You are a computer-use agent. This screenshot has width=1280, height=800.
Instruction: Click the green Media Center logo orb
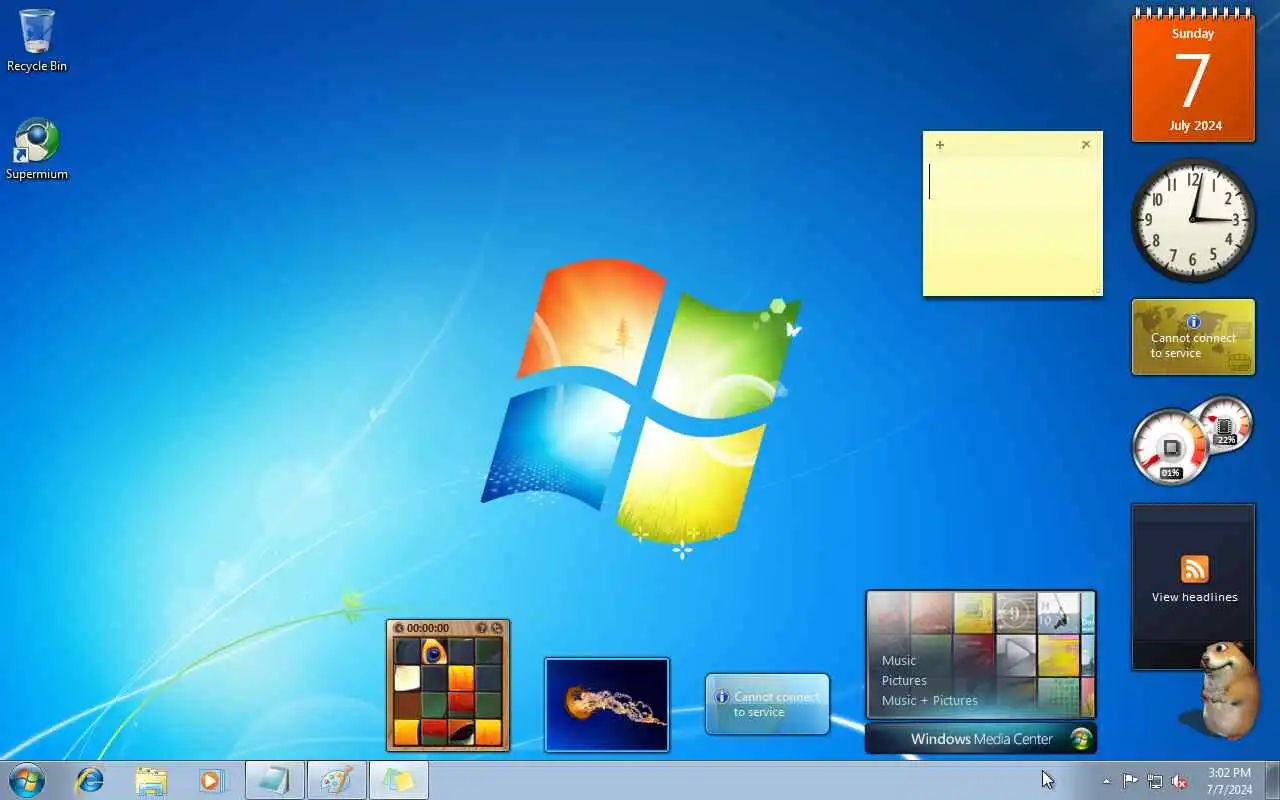point(1080,739)
